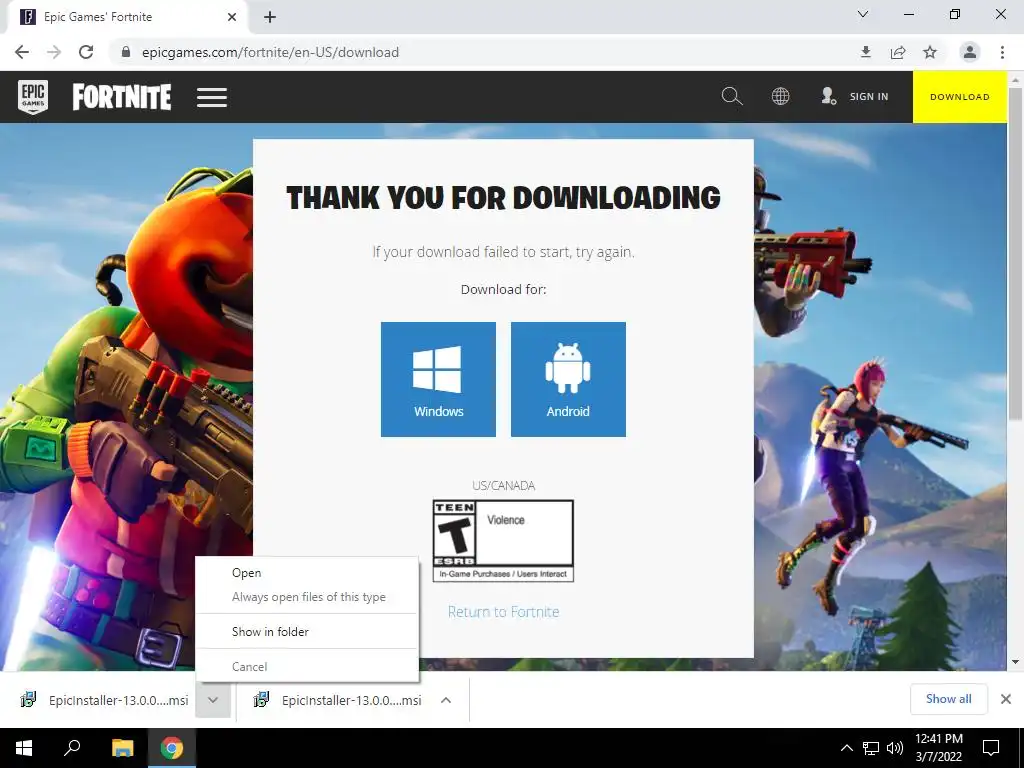Show hidden system tray icons
This screenshot has height=768, width=1024.
(846, 748)
